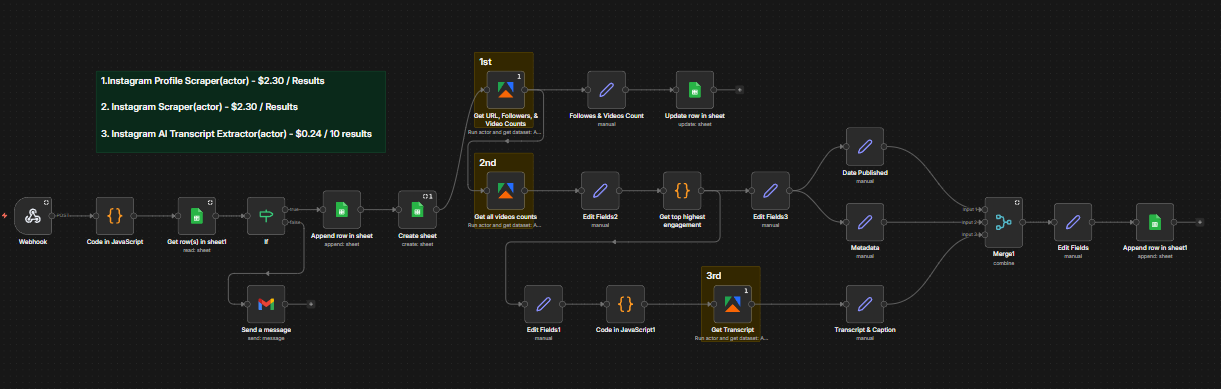1221x389 pixels.
Task: Select the Transcript & Caption node
Action: (x=865, y=303)
